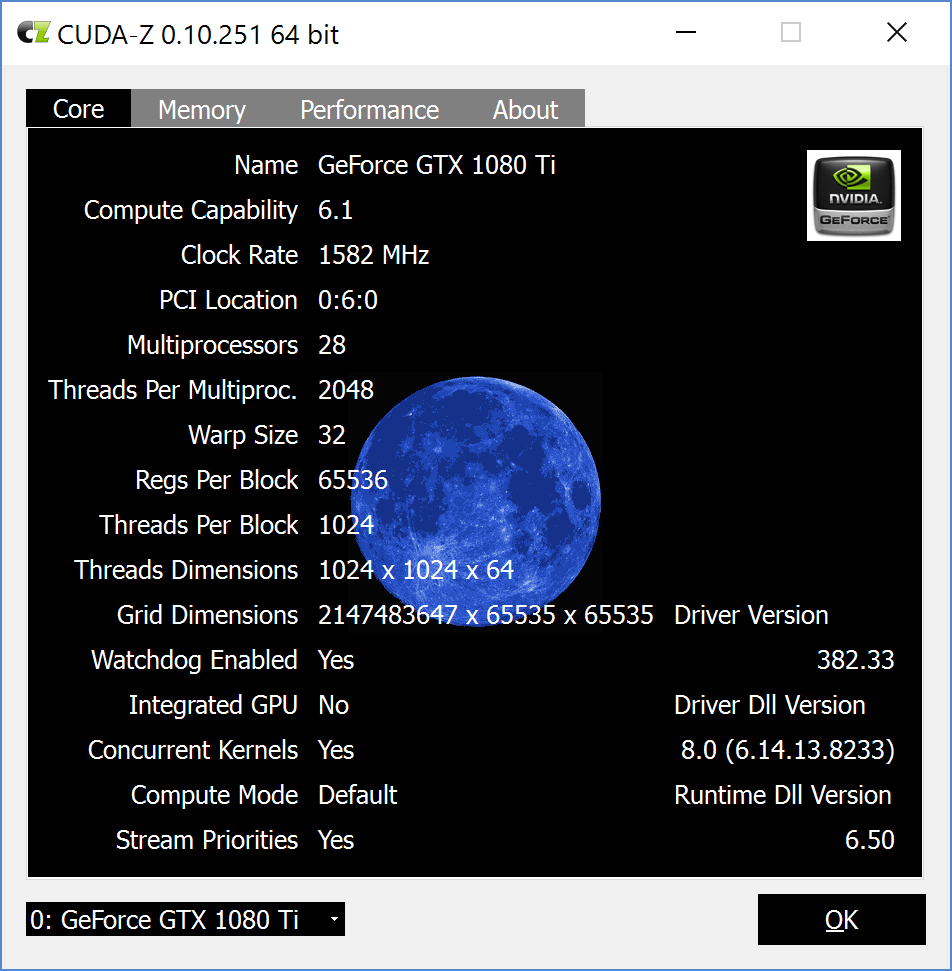Viewport: 952px width, 971px height.
Task: Click the driver version number 382.33
Action: pyautogui.click(x=855, y=660)
